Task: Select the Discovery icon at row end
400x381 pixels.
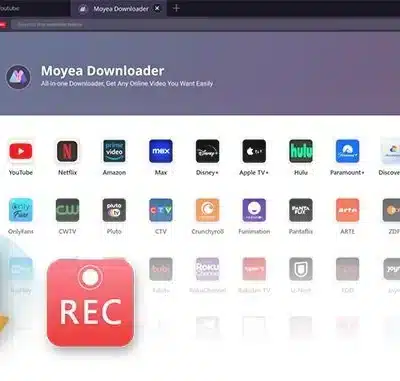Action: [x=391, y=151]
